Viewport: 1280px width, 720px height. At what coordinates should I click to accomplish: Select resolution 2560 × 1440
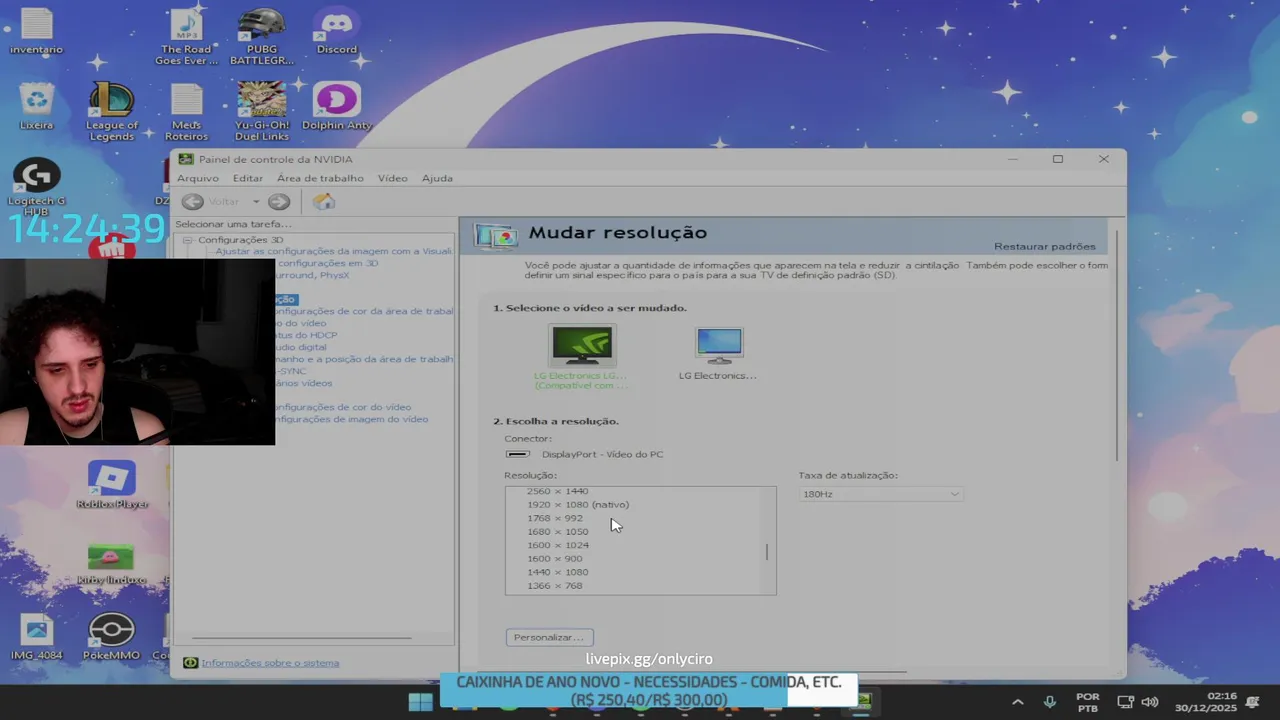pyautogui.click(x=557, y=491)
